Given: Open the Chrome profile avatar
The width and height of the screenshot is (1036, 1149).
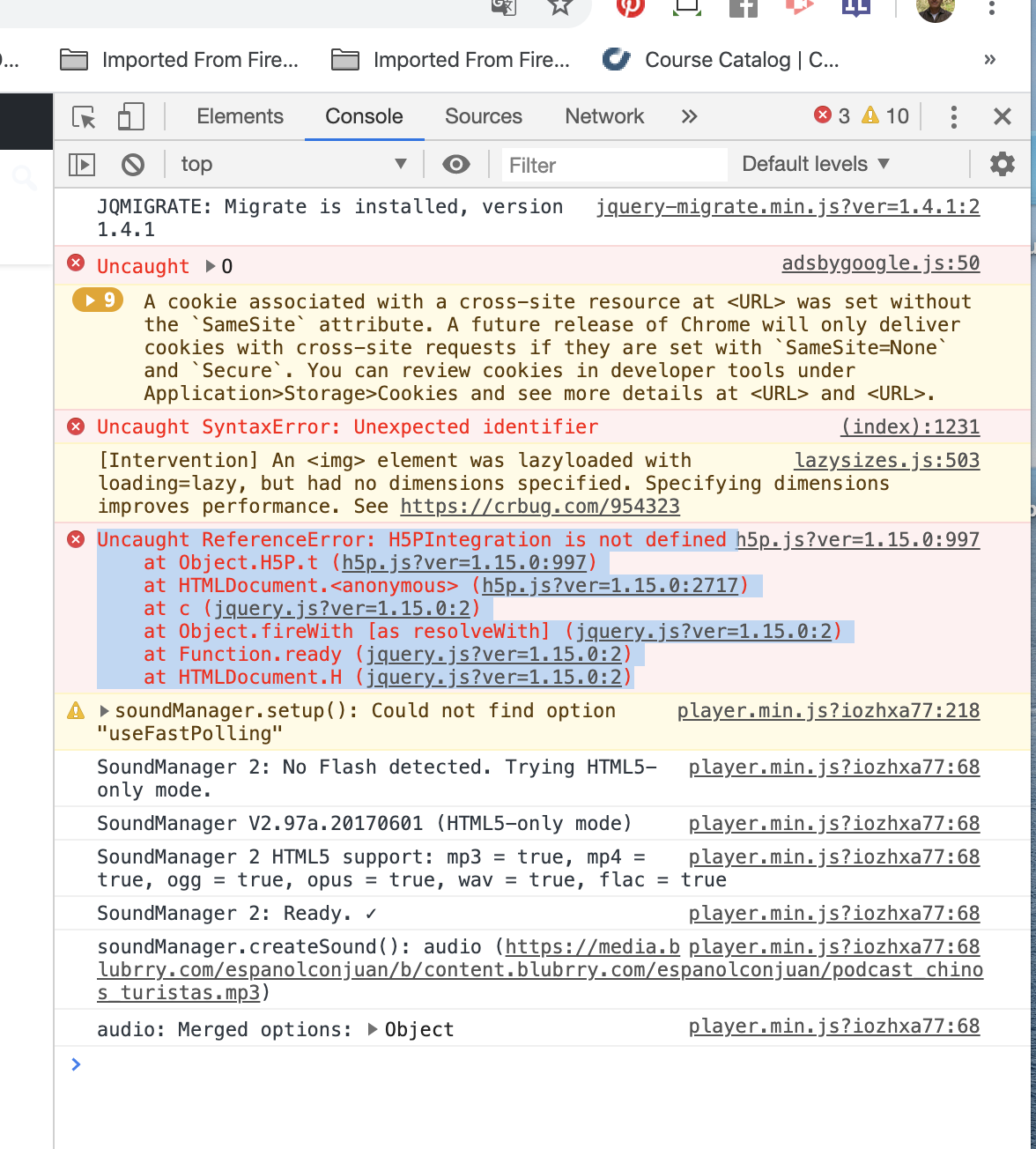Looking at the screenshot, I should pos(936,9).
